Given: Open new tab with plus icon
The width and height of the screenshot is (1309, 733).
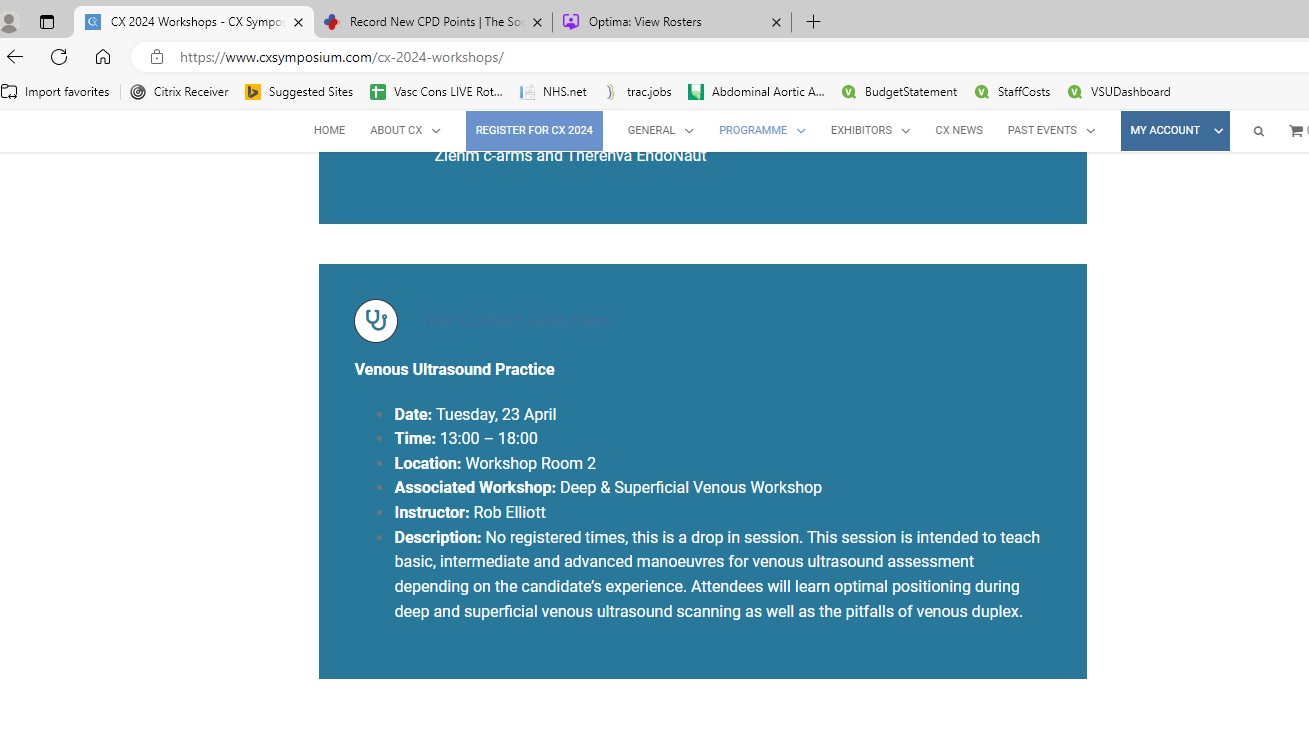Looking at the screenshot, I should [813, 22].
